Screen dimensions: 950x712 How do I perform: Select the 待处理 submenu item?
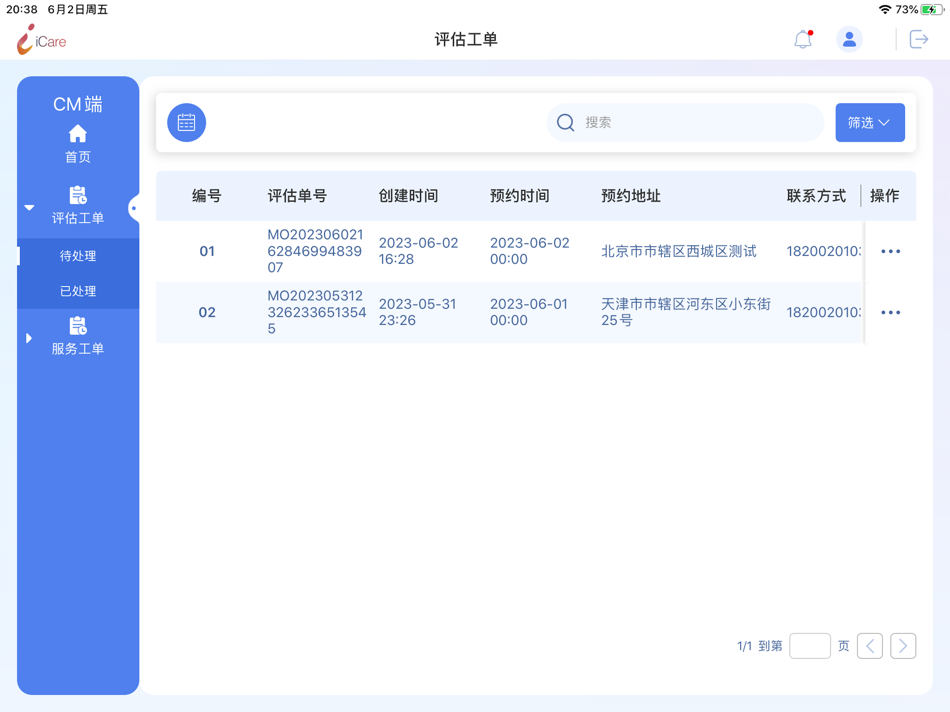click(x=78, y=256)
